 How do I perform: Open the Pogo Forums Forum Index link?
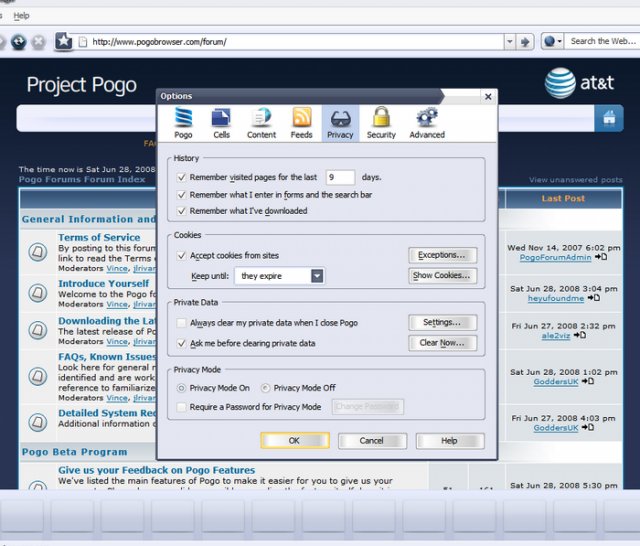click(82, 180)
